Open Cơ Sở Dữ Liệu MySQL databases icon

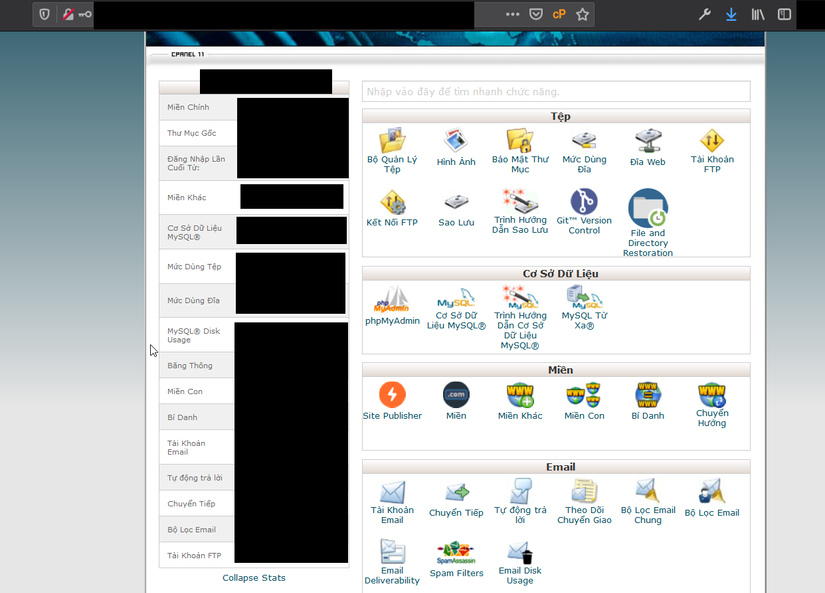tap(456, 298)
